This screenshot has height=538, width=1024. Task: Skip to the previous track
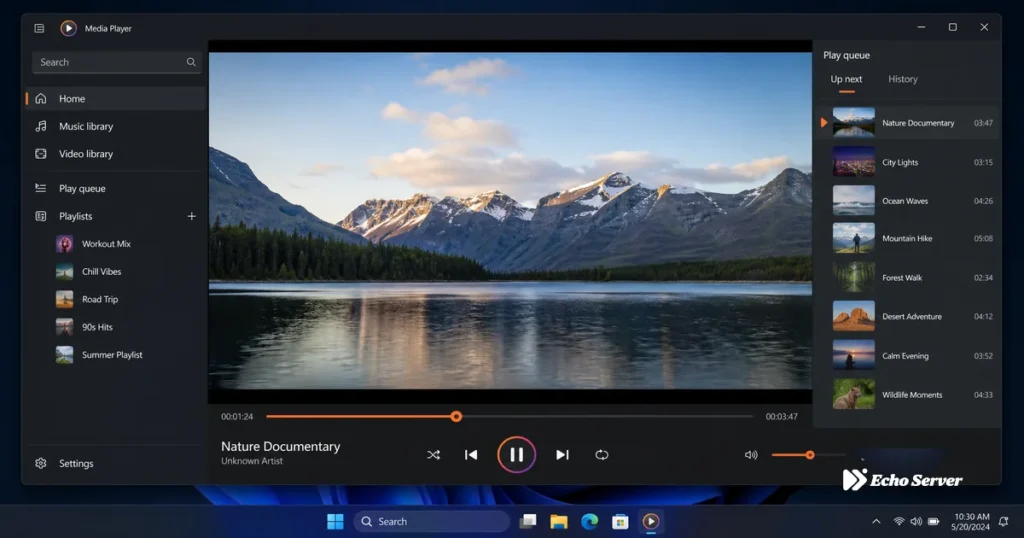(x=471, y=454)
